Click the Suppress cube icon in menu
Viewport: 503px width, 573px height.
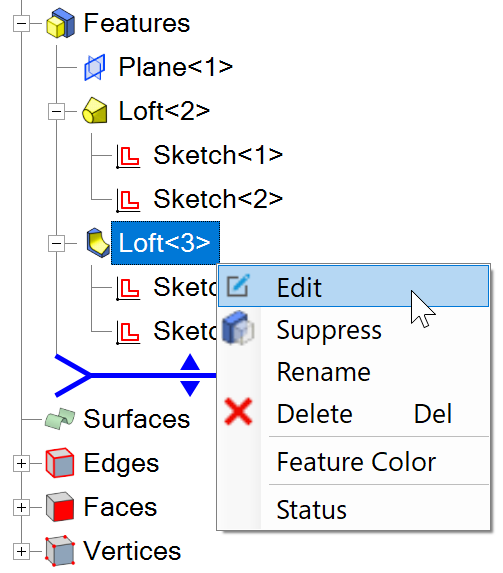[x=238, y=327]
